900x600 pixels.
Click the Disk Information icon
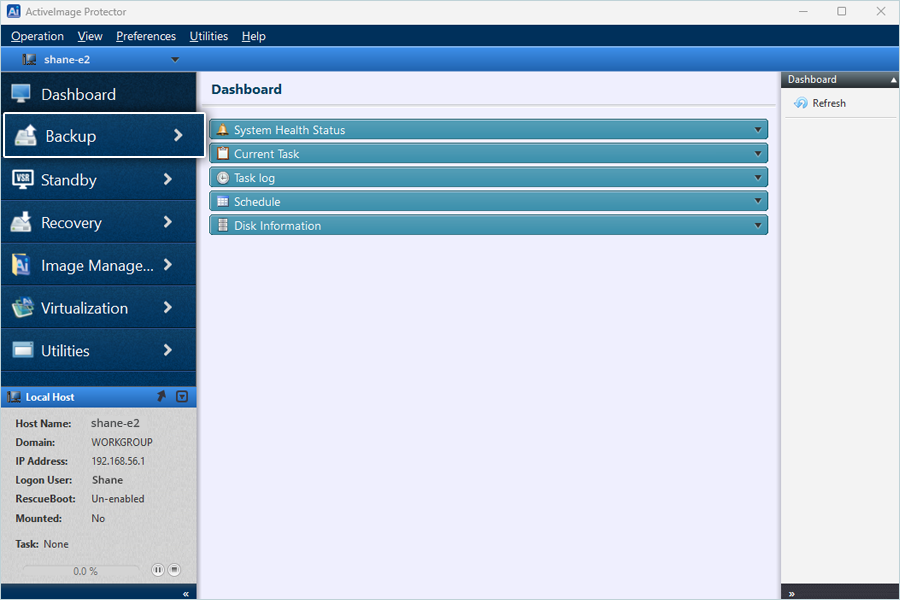(x=223, y=225)
